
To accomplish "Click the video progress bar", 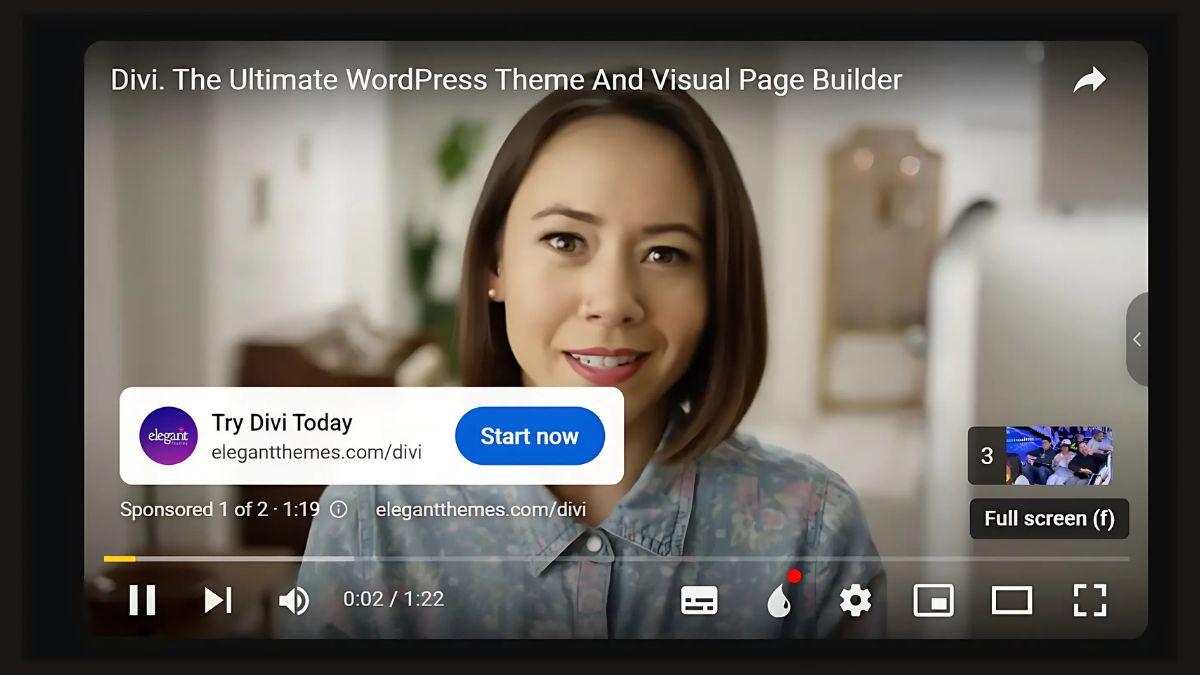I will pos(616,558).
